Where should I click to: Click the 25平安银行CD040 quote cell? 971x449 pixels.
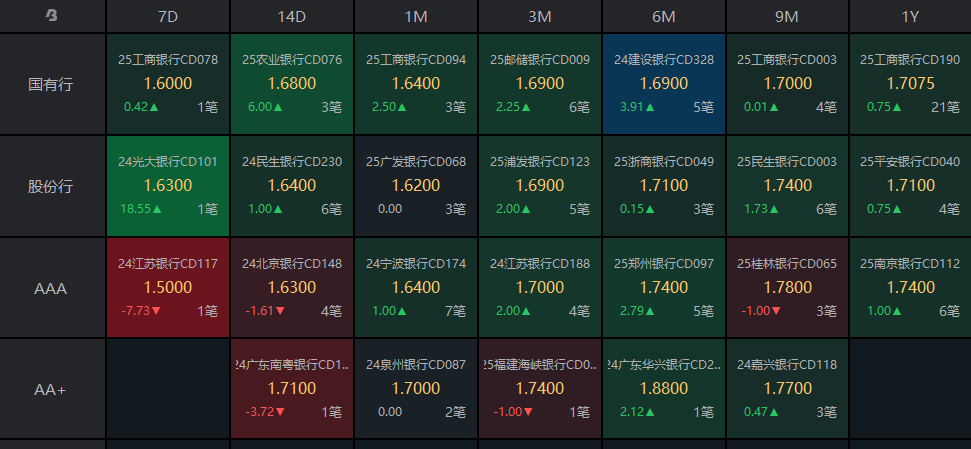(910, 186)
